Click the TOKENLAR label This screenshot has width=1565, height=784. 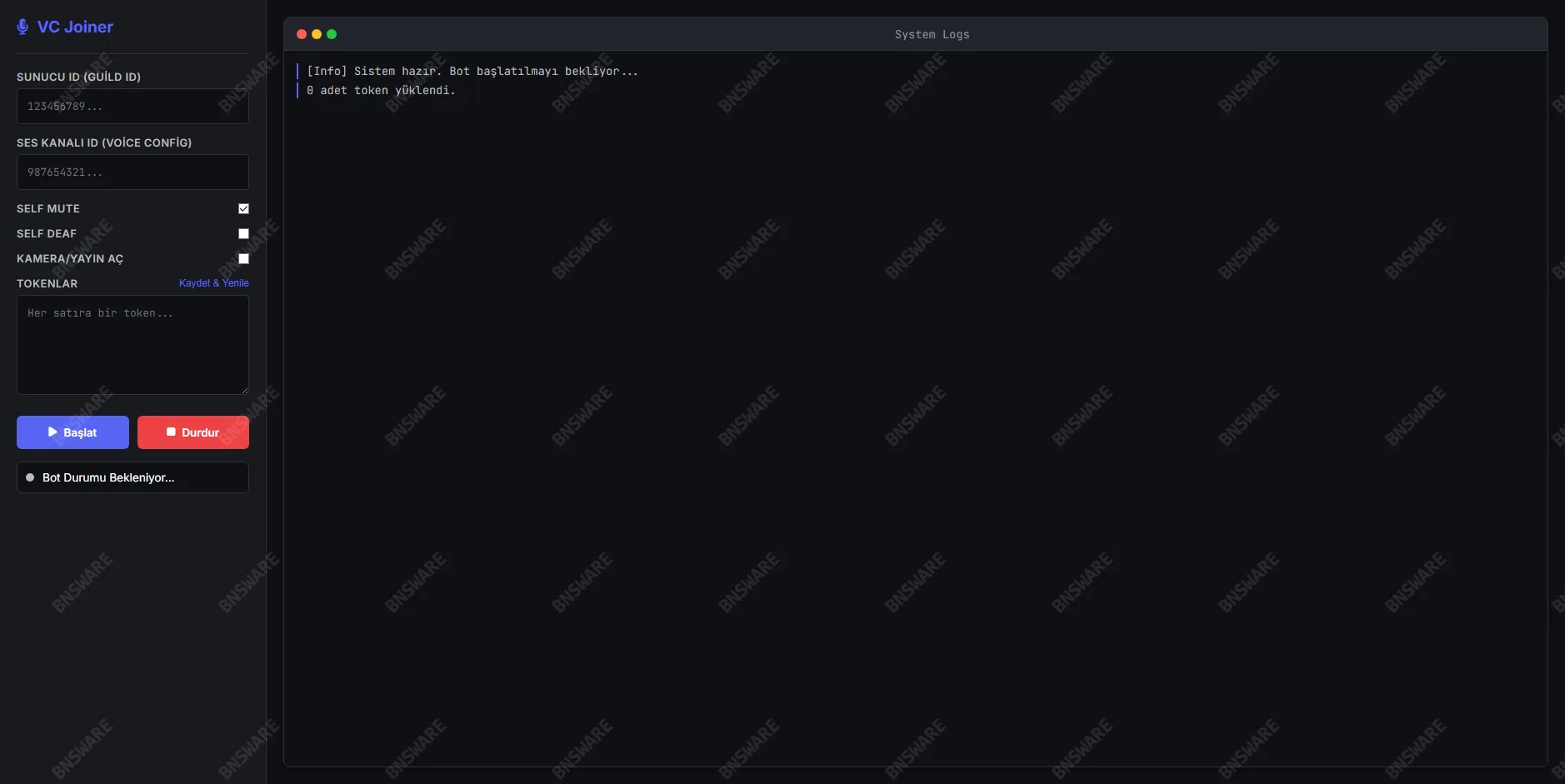point(47,283)
